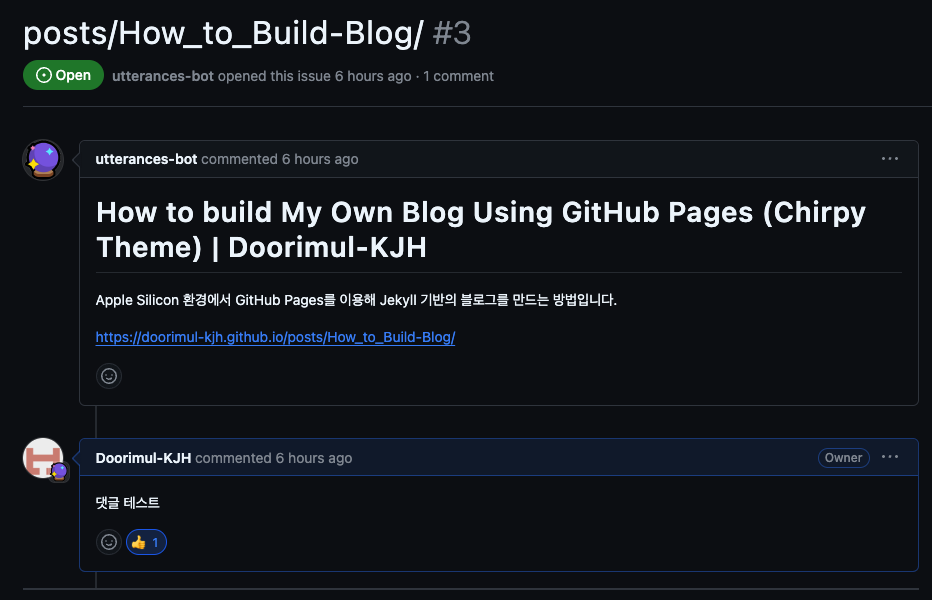Open the kebab menu on Doorimul-KJH's comment
The image size is (932, 600).
(889, 457)
